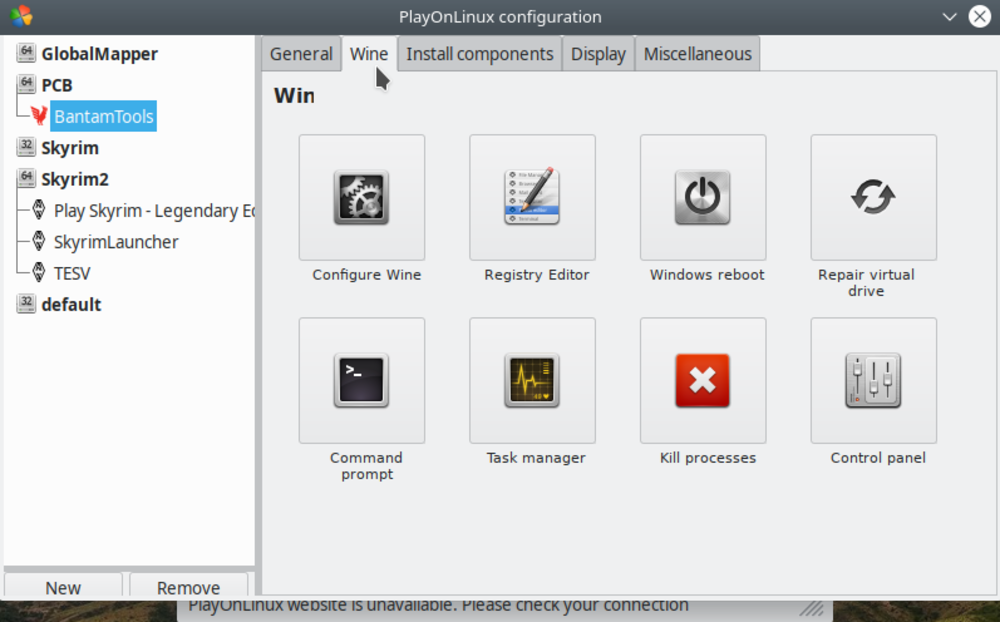
Task: Click the 'Windows reboot' label text
Action: (x=707, y=274)
